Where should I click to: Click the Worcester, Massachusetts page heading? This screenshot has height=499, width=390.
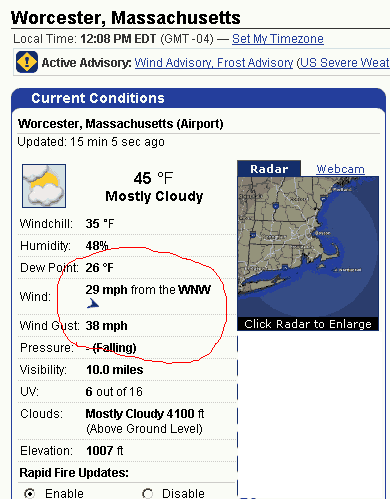pyautogui.click(x=126, y=18)
